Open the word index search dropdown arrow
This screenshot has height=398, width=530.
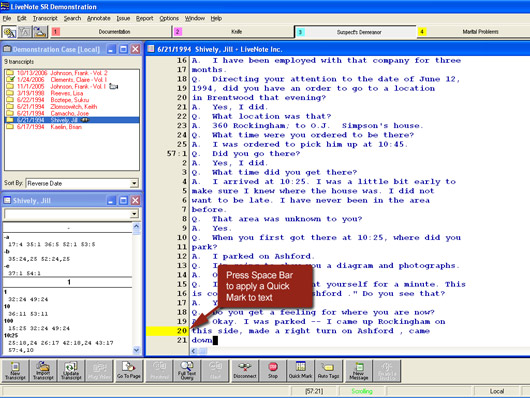click(135, 214)
